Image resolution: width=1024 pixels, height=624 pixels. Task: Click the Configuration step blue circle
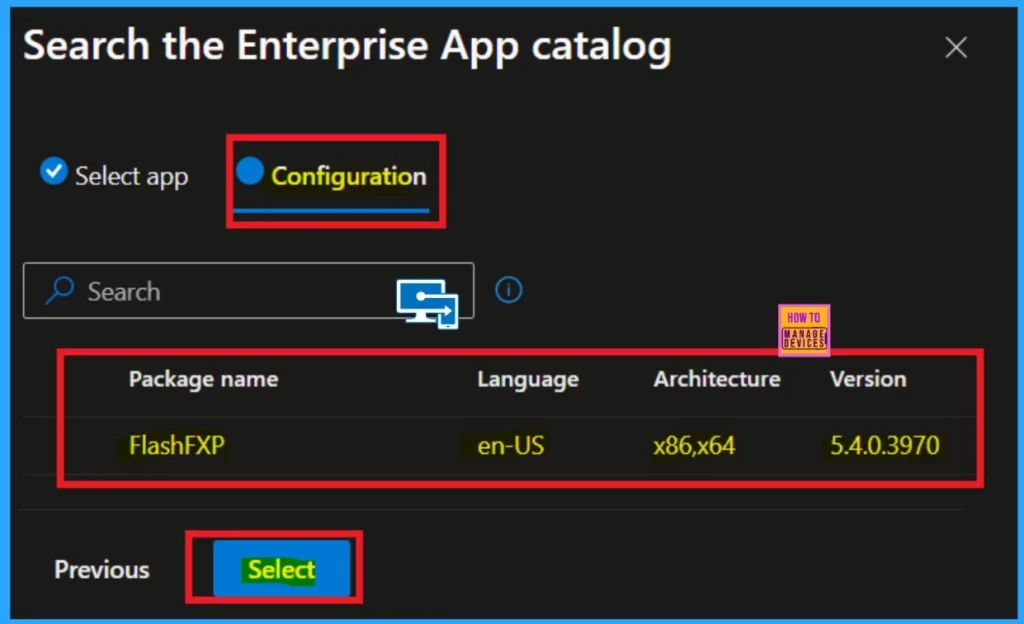click(249, 171)
